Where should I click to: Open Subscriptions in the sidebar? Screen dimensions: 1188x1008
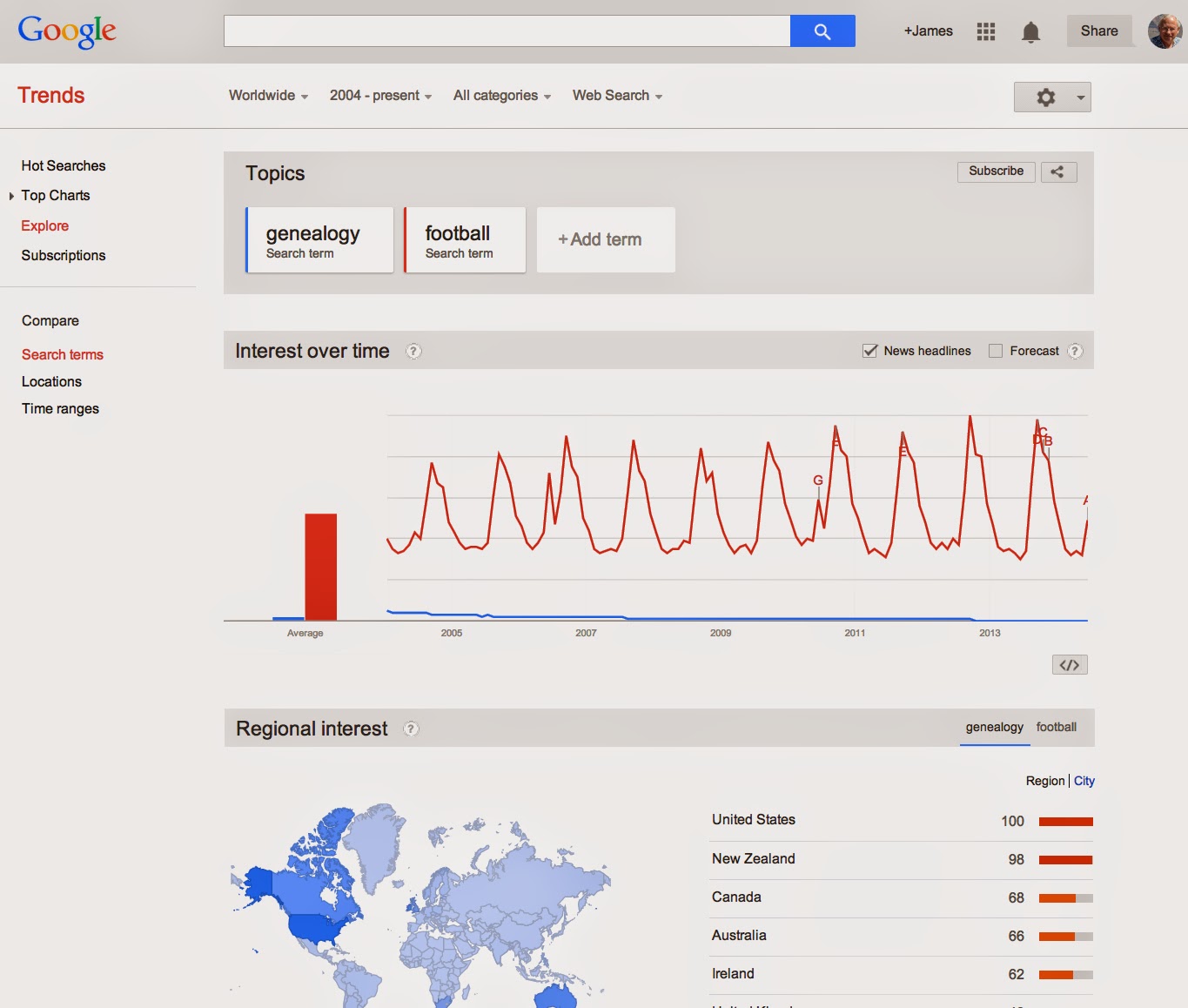(x=64, y=255)
